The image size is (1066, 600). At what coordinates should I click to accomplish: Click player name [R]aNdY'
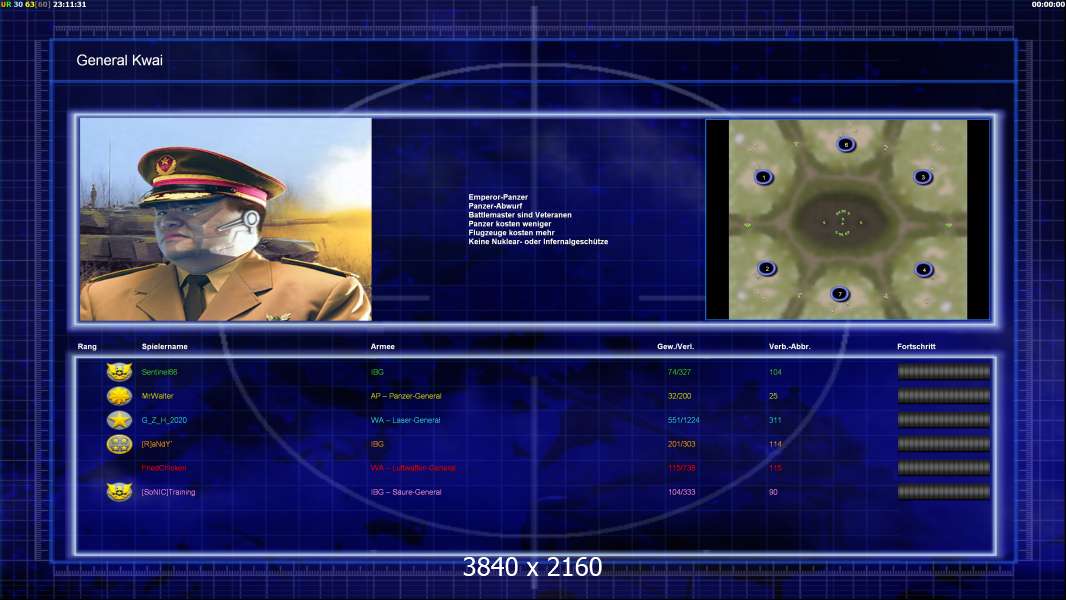[x=156, y=444]
